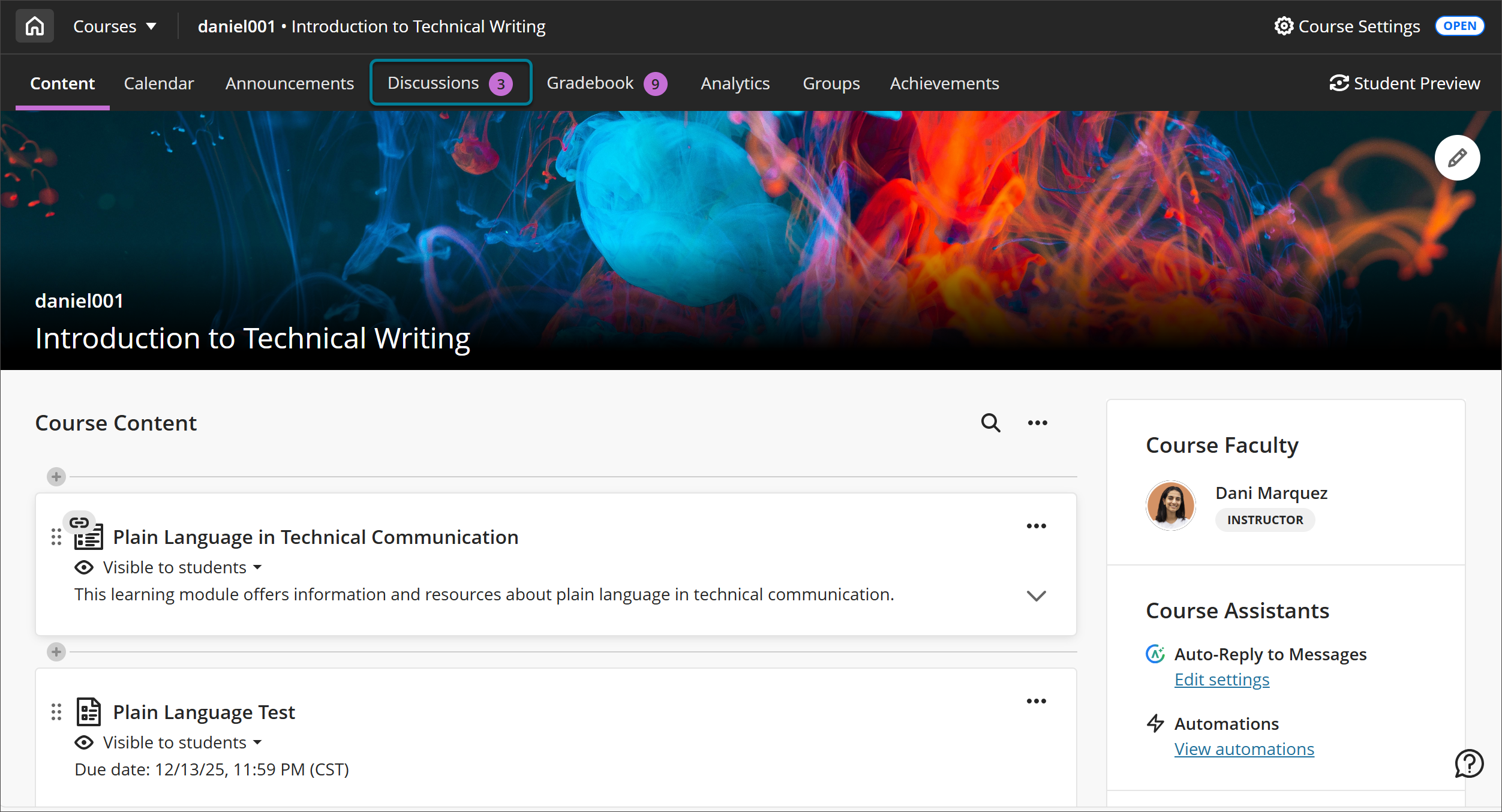Click the home icon in the top bar

tap(34, 26)
